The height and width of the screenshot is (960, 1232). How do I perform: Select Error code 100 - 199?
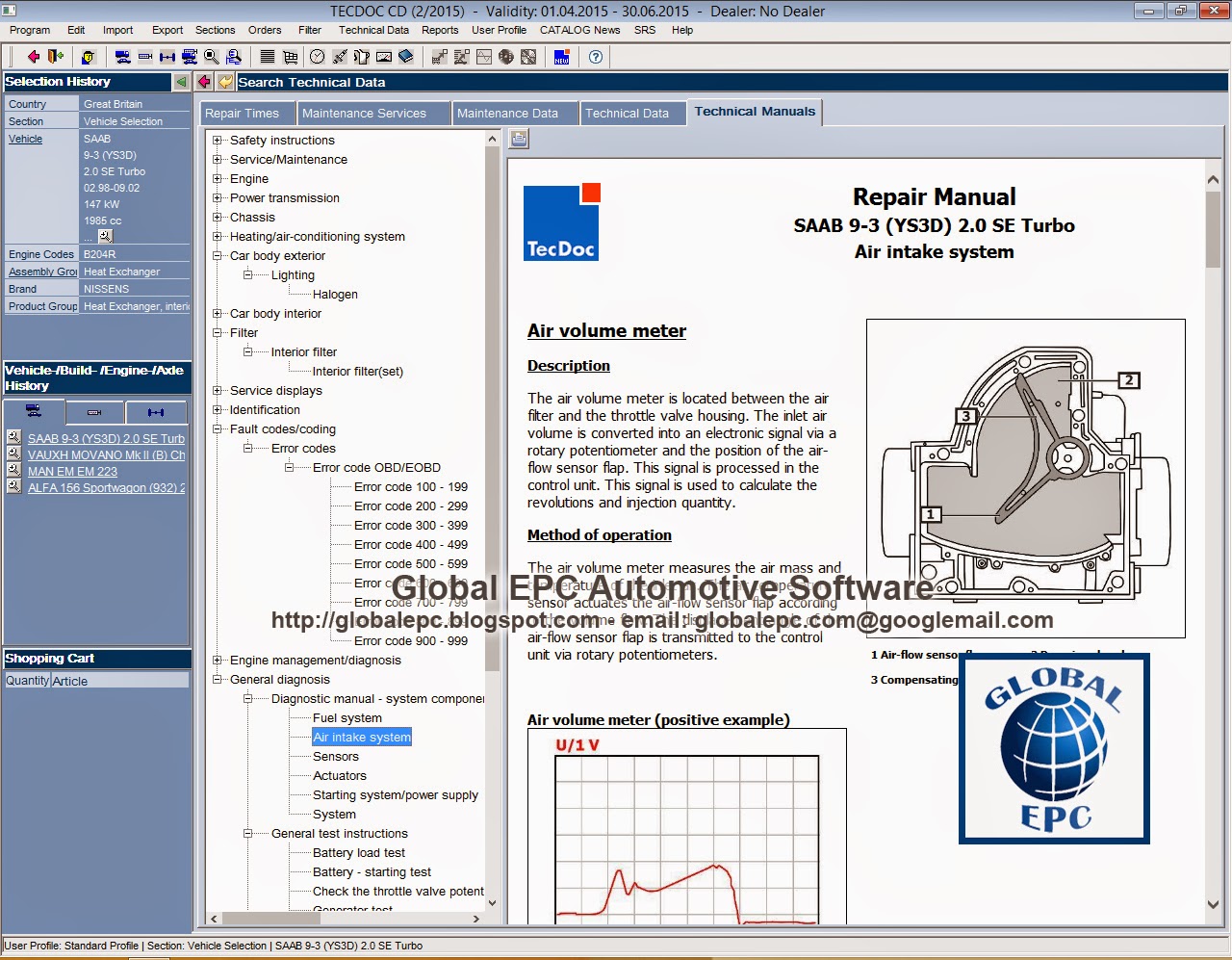[x=411, y=487]
